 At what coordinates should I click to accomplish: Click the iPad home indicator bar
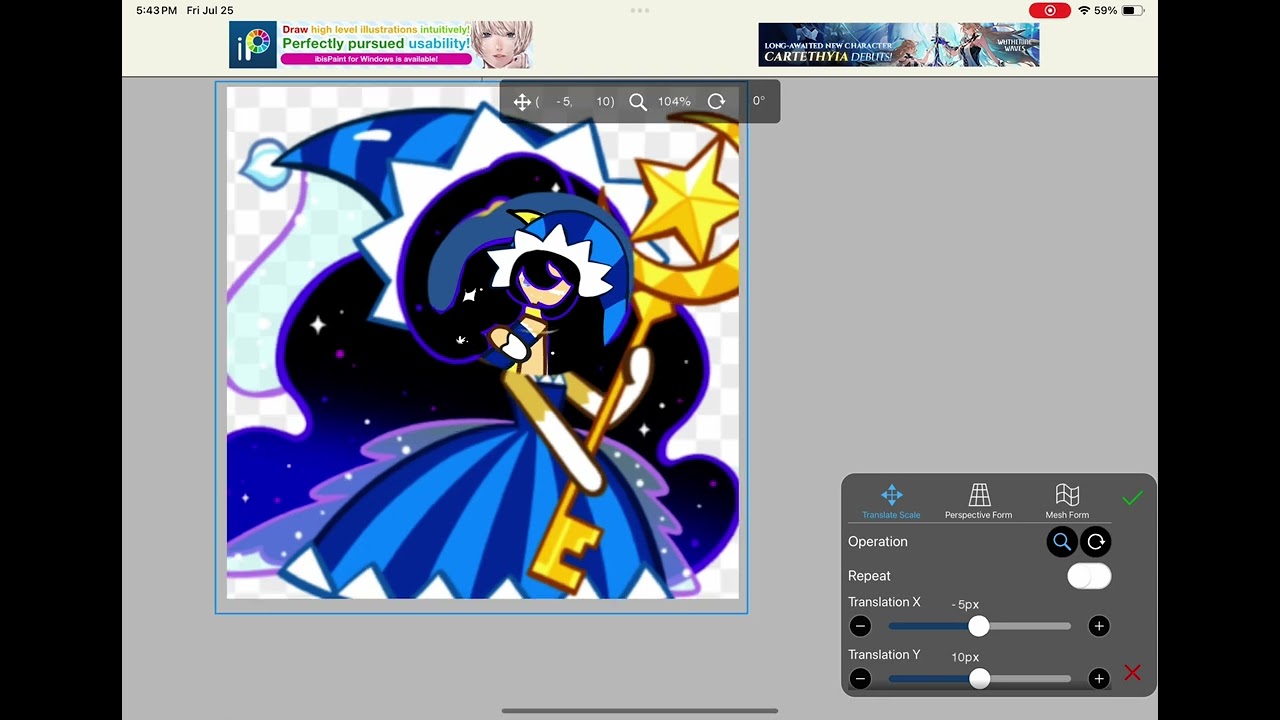point(640,711)
